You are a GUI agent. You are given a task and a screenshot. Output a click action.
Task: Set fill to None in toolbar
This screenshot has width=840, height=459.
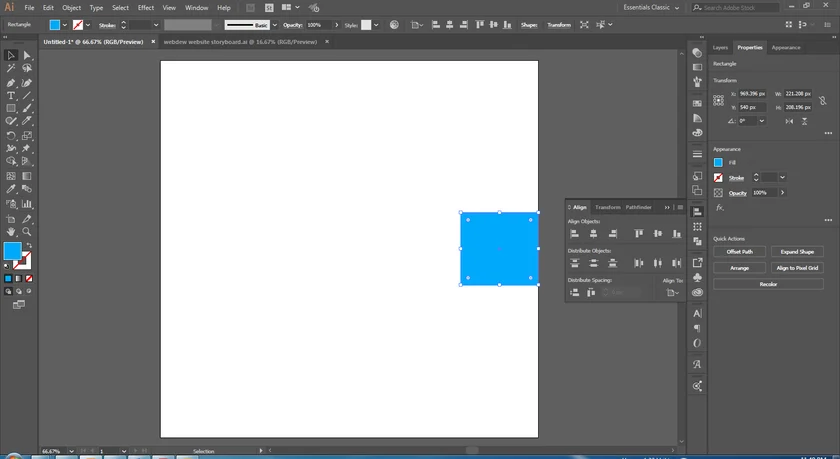click(27, 278)
